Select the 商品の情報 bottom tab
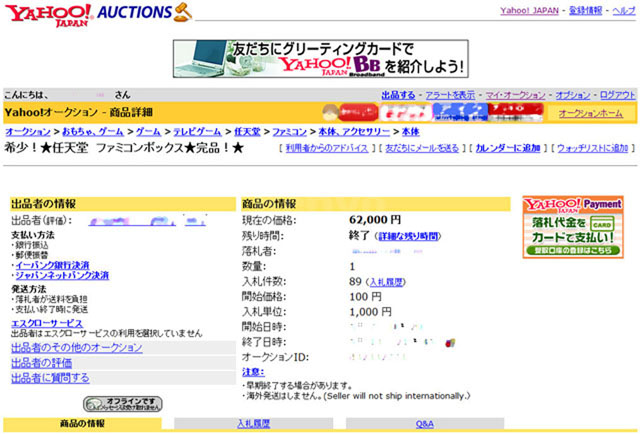This screenshot has width=640, height=434. coord(82,423)
